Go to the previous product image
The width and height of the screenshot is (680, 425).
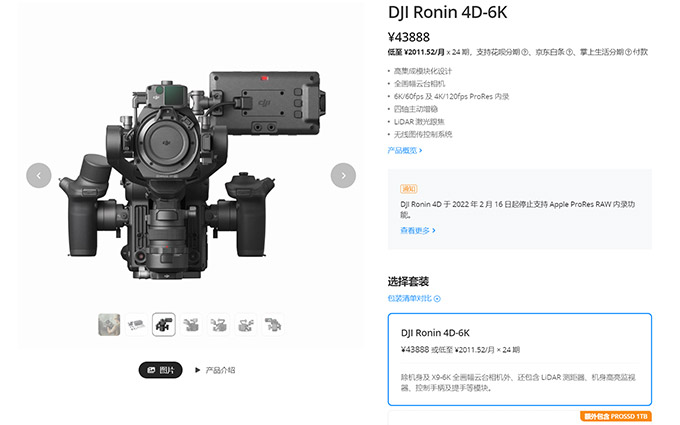pyautogui.click(x=38, y=175)
